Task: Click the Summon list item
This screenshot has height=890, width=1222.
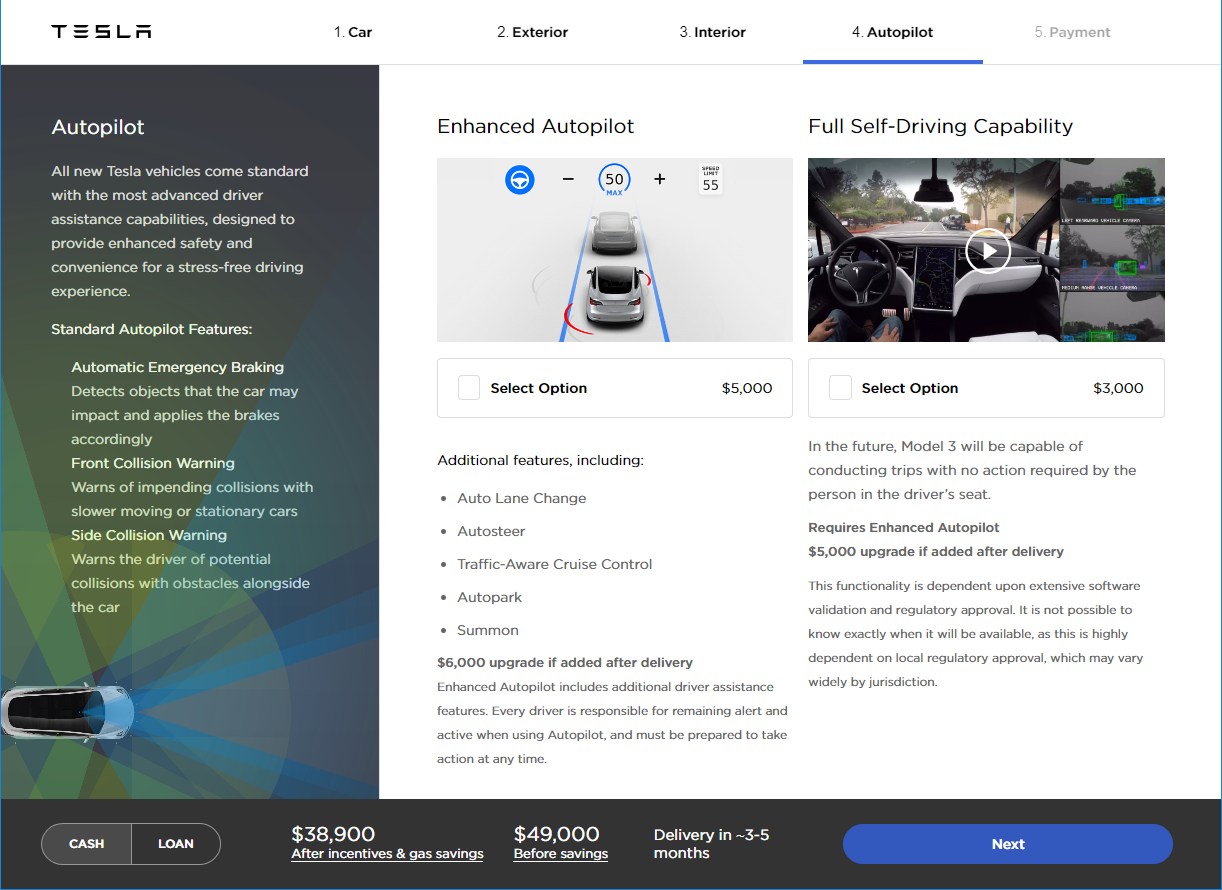Action: (488, 630)
